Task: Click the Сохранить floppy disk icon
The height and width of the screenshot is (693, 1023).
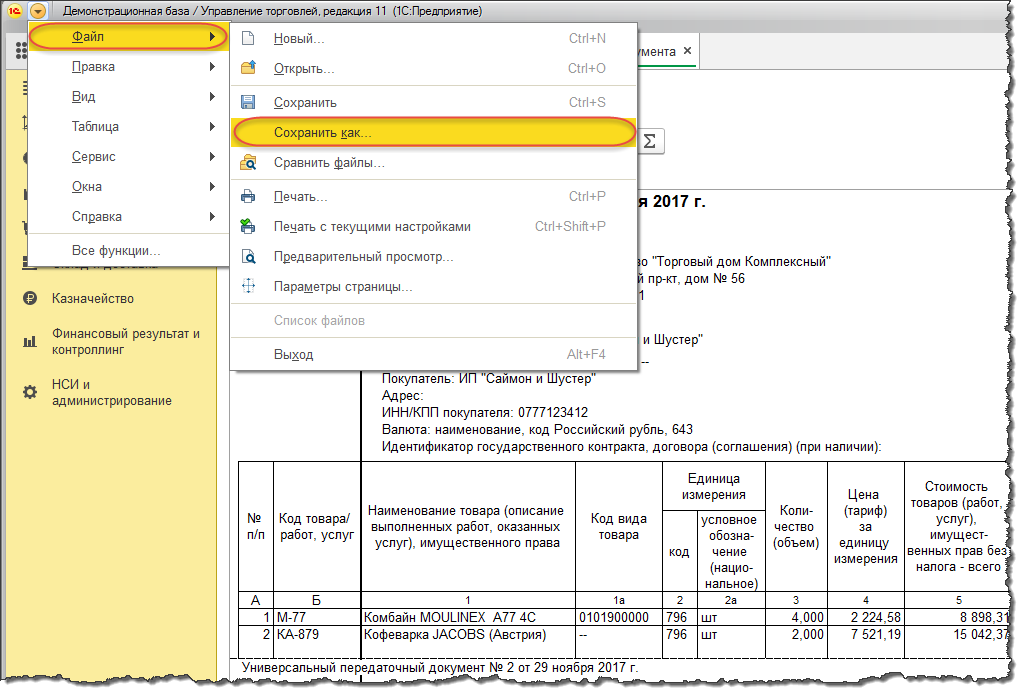Action: pyautogui.click(x=248, y=102)
